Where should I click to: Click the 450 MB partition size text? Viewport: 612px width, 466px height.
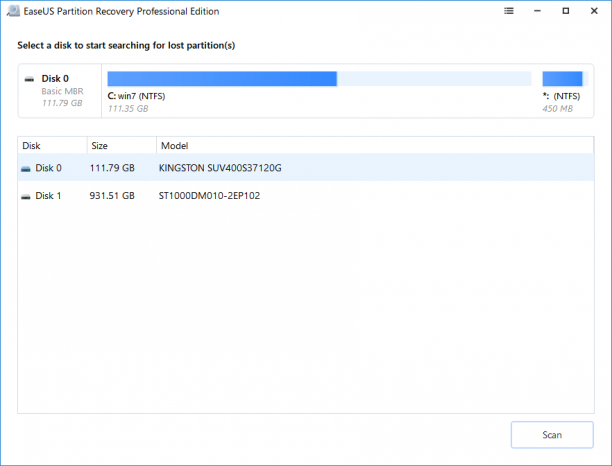[x=557, y=108]
